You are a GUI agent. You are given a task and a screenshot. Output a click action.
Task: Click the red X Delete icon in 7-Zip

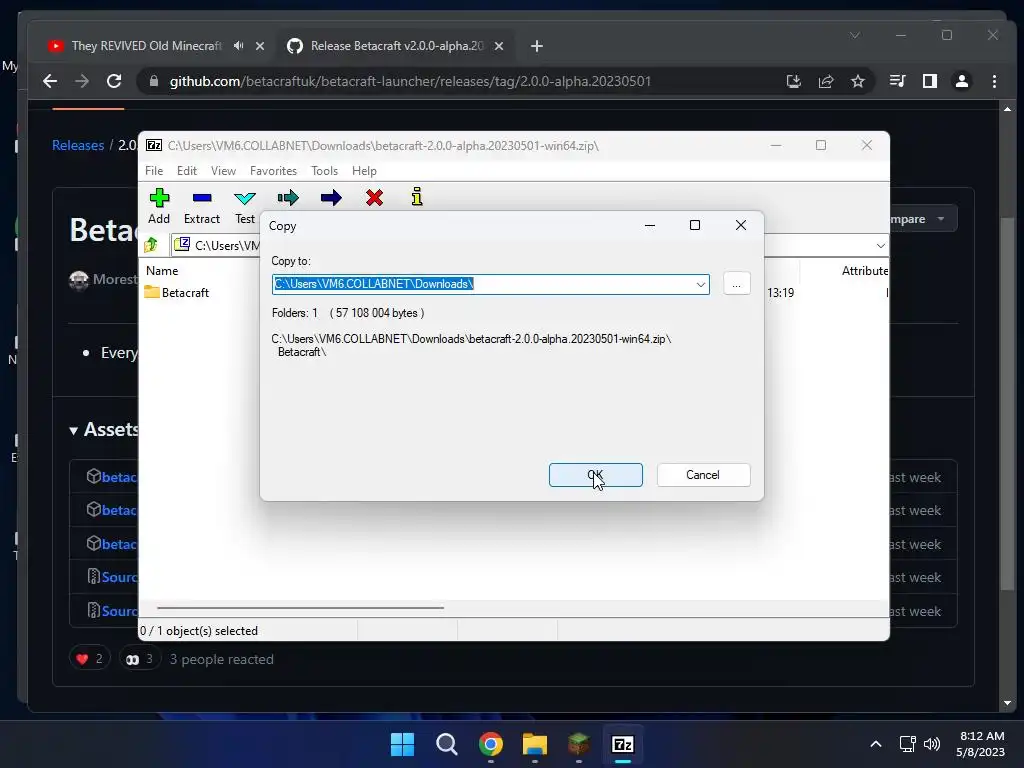click(374, 198)
